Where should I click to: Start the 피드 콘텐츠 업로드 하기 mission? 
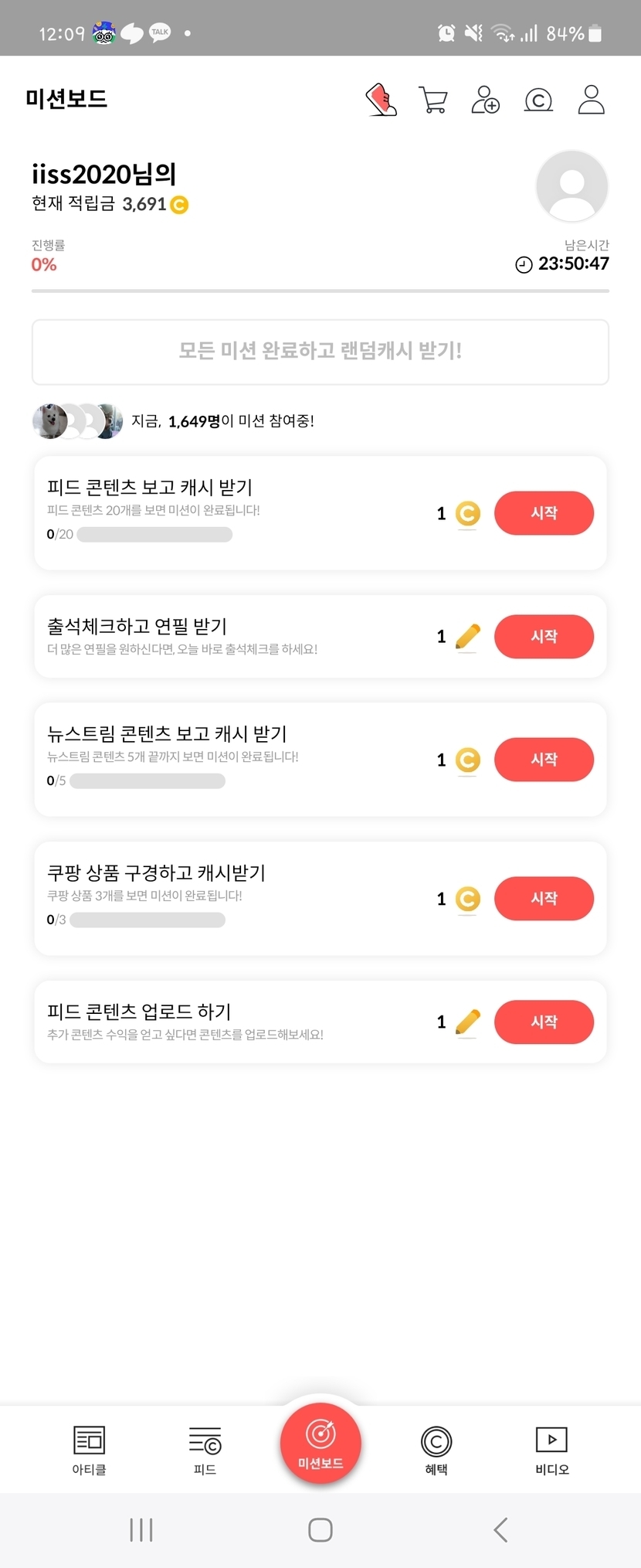544,1022
